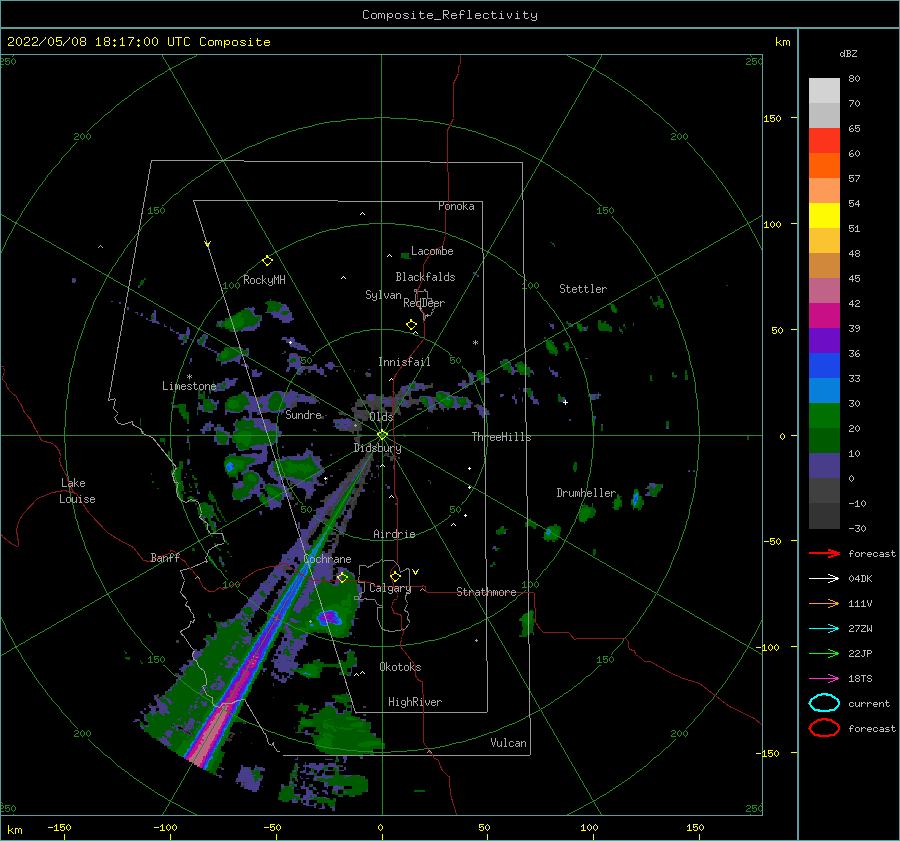Viewport: 900px width, 841px height.
Task: Click the cyan 27ZW arrow icon
Action: point(824,629)
